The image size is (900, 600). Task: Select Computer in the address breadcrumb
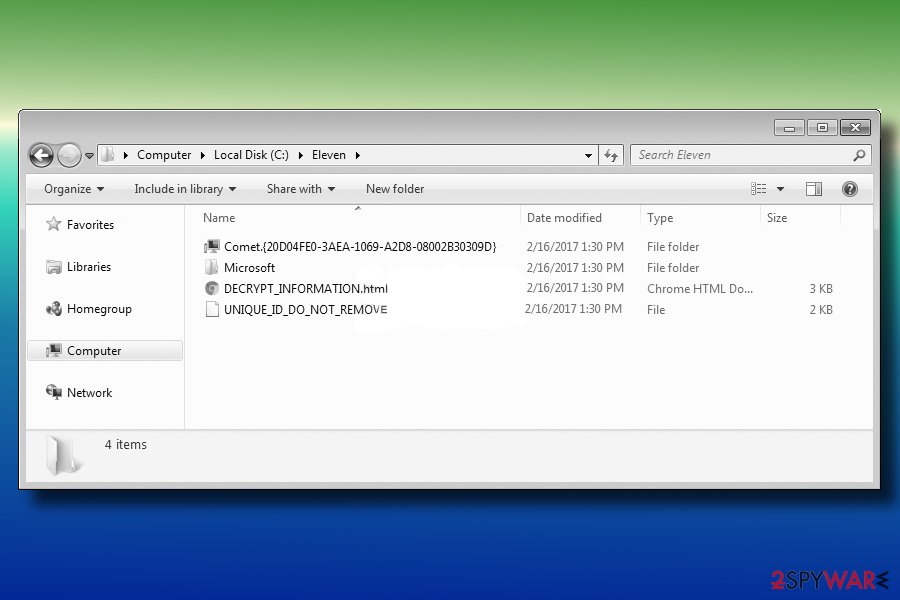[164, 155]
